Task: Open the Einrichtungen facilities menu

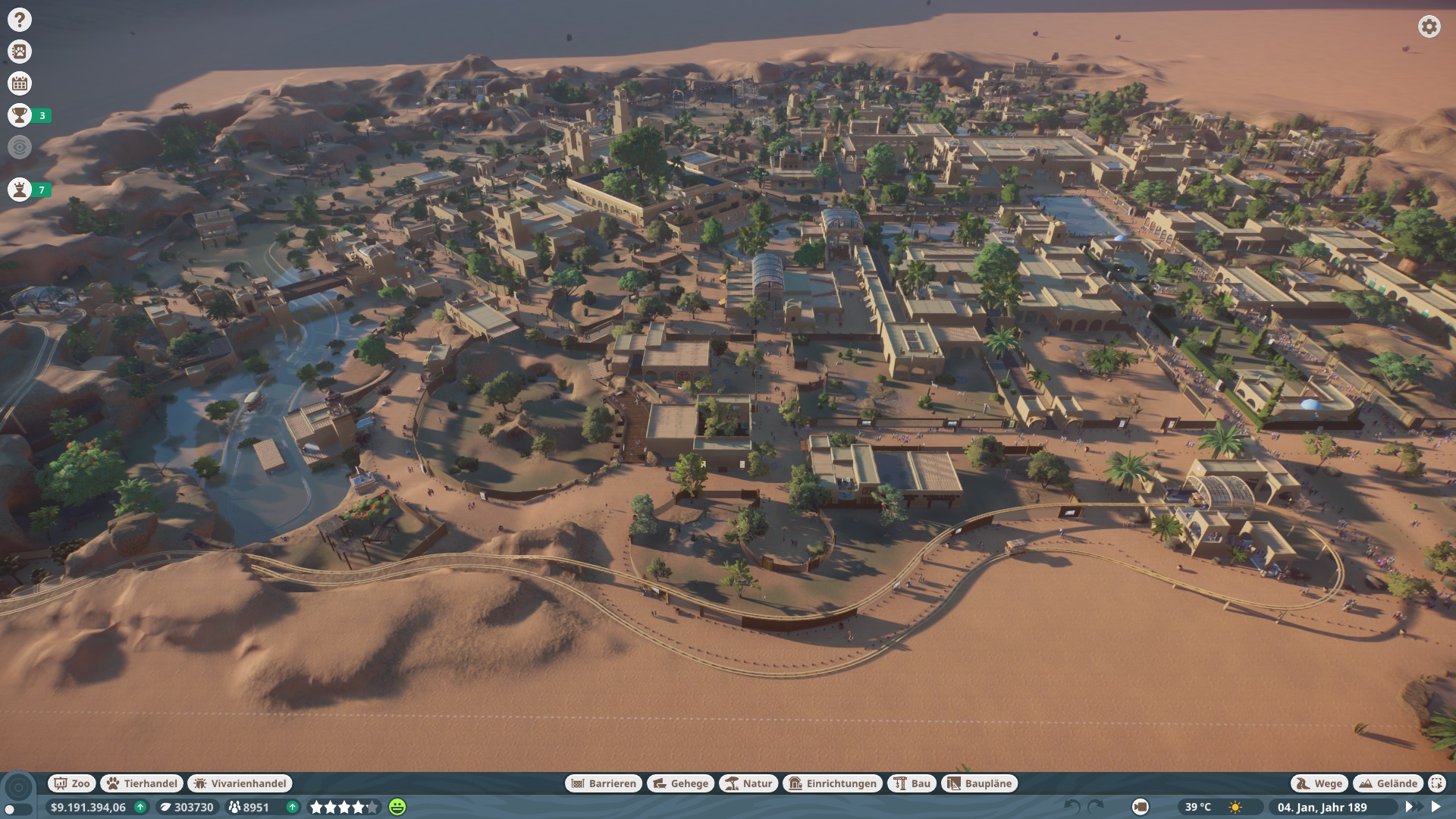Action: point(833,783)
